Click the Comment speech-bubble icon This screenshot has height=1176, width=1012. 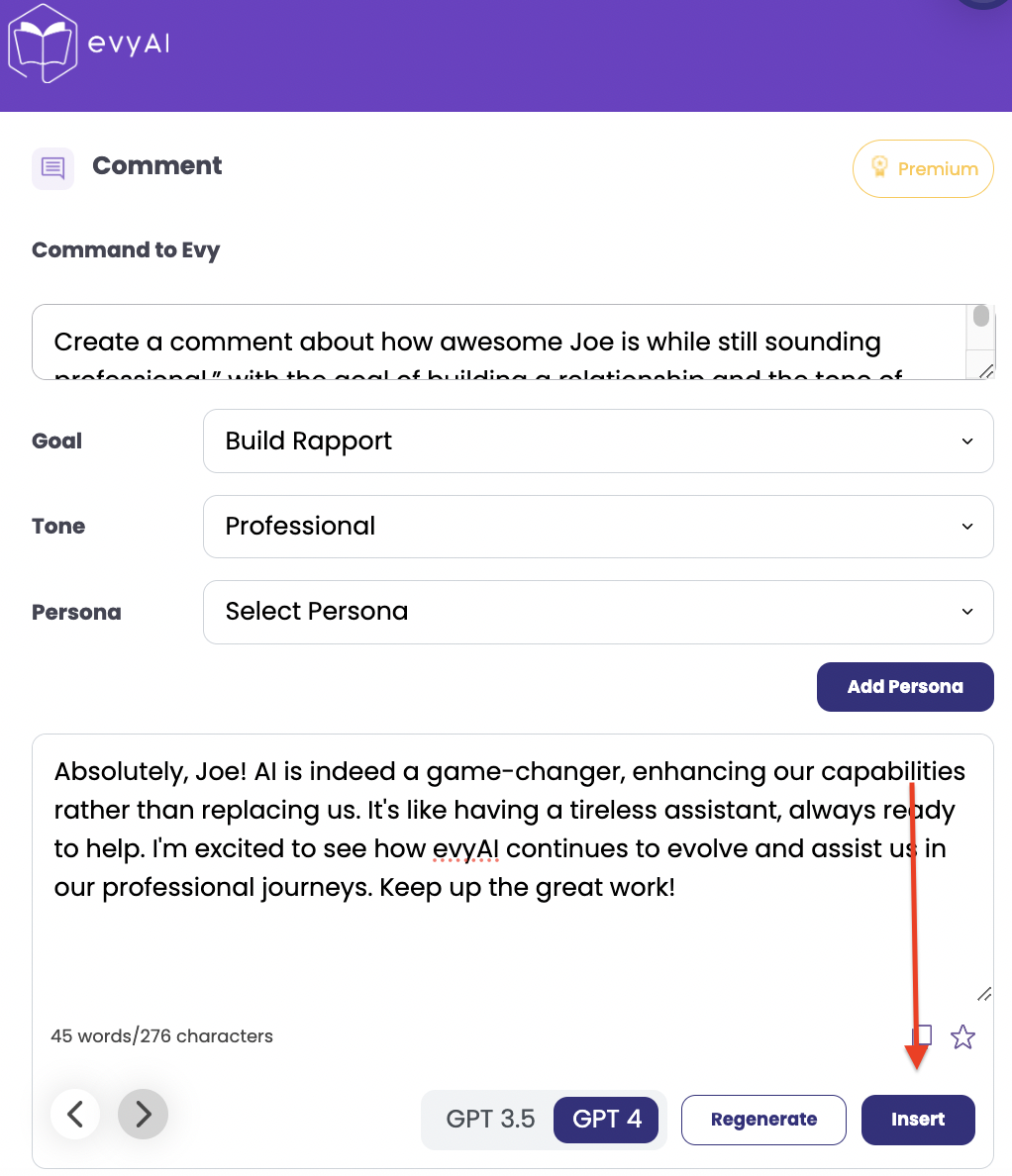(x=52, y=168)
